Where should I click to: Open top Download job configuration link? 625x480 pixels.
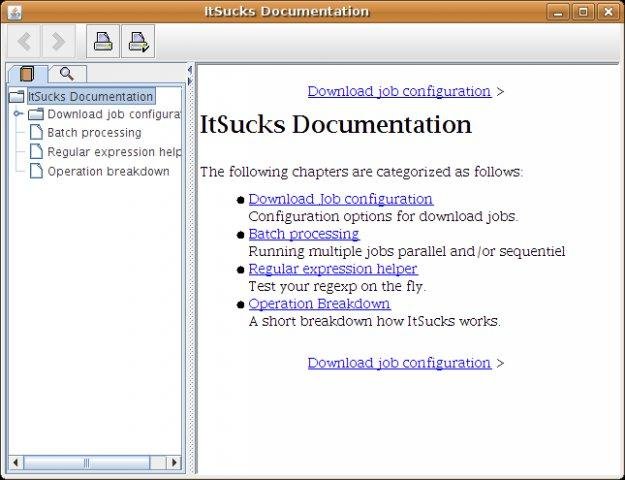pyautogui.click(x=399, y=91)
